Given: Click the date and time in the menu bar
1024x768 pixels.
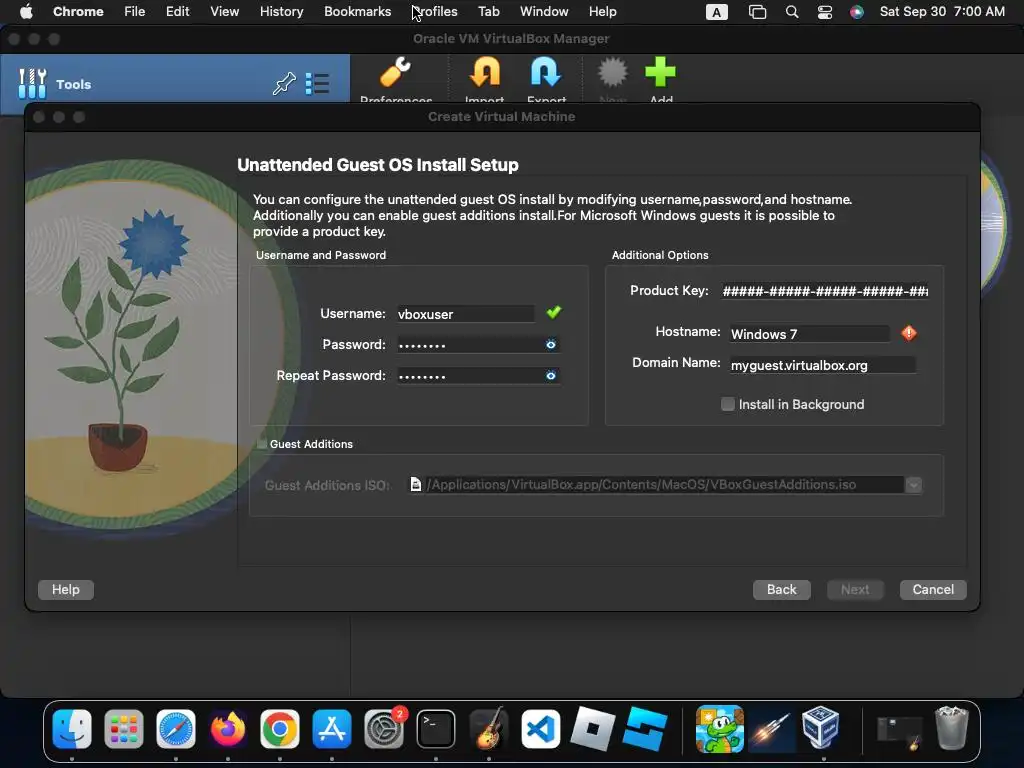Looking at the screenshot, I should pyautogui.click(x=942, y=12).
